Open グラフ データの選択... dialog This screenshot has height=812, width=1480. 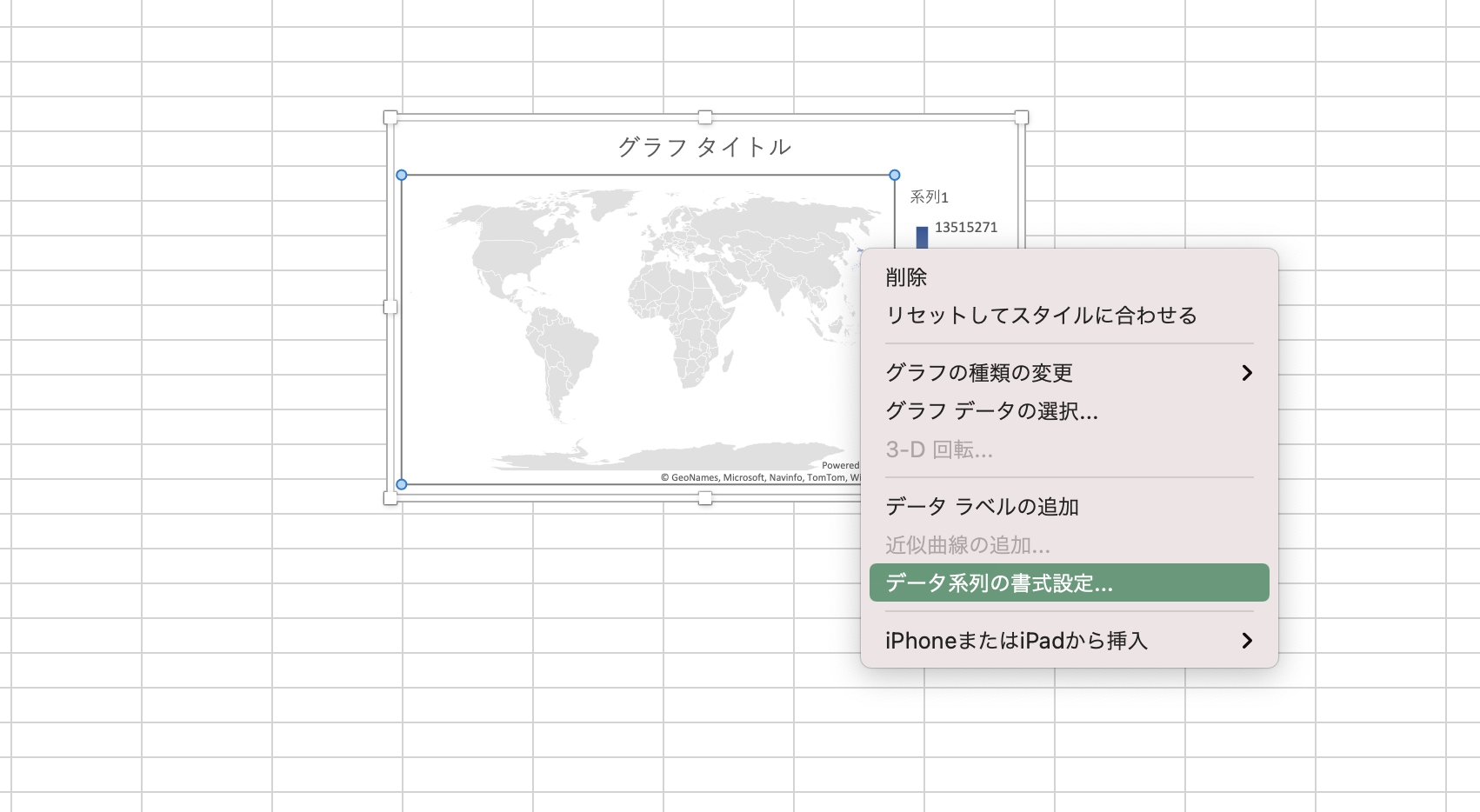[991, 411]
